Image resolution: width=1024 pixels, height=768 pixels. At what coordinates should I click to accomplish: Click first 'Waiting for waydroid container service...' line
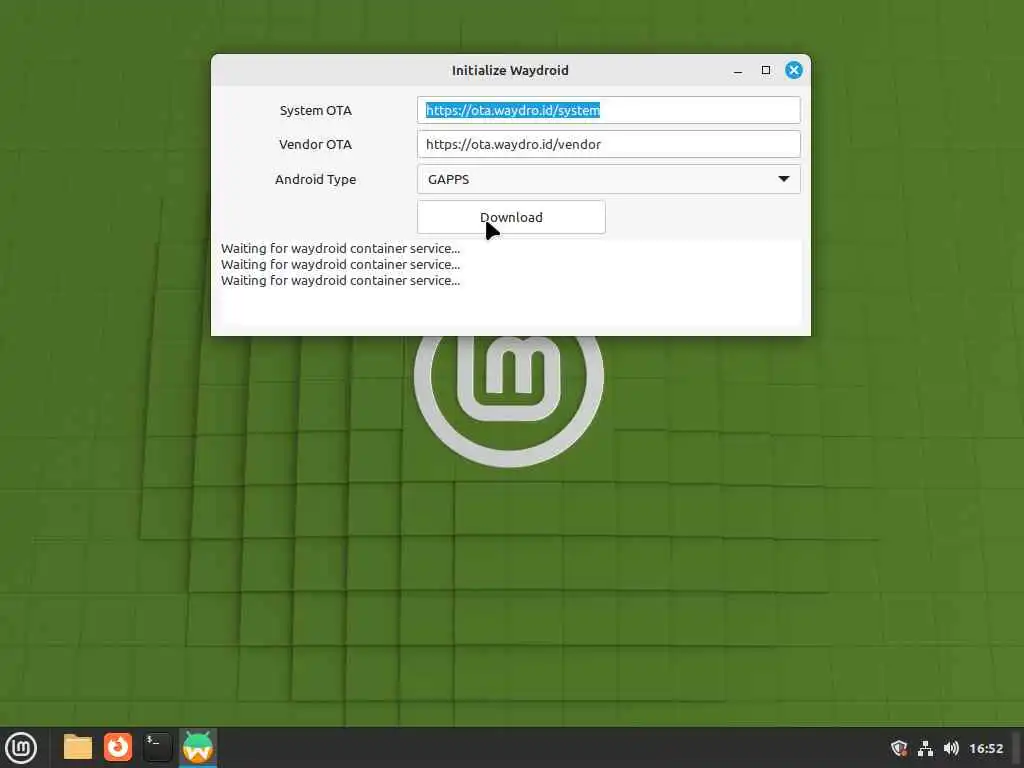(x=340, y=248)
